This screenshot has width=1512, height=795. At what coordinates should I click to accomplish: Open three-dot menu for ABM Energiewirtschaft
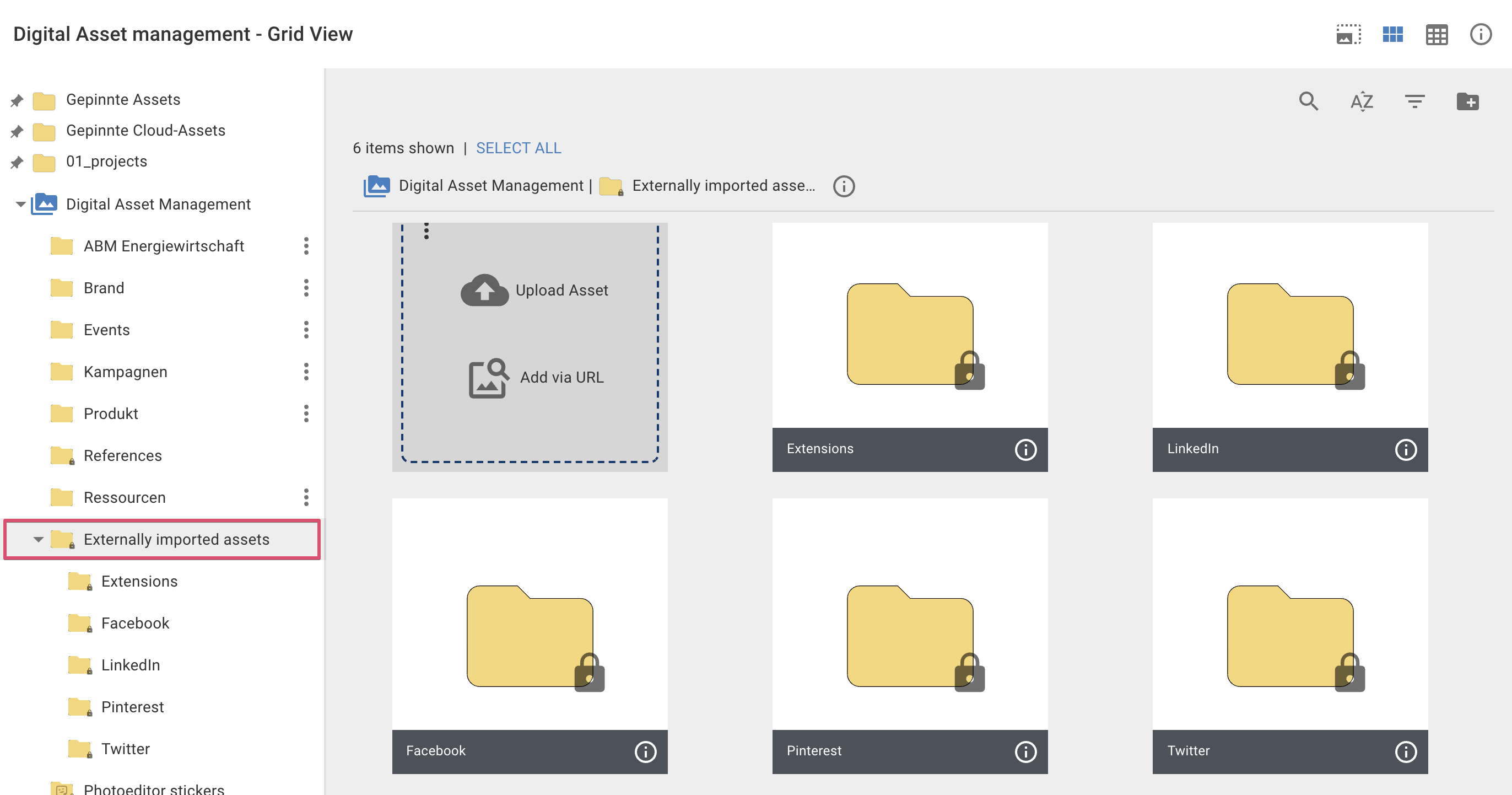click(x=306, y=246)
